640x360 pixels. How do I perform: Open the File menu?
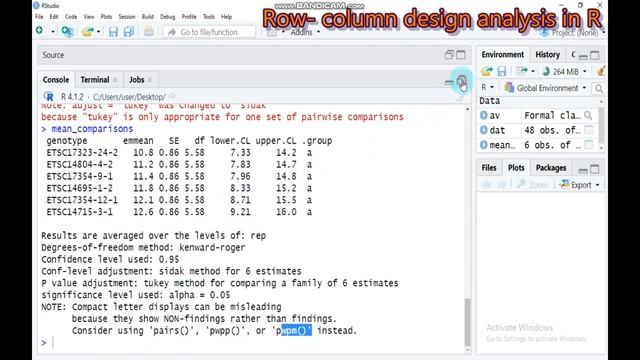39,17
